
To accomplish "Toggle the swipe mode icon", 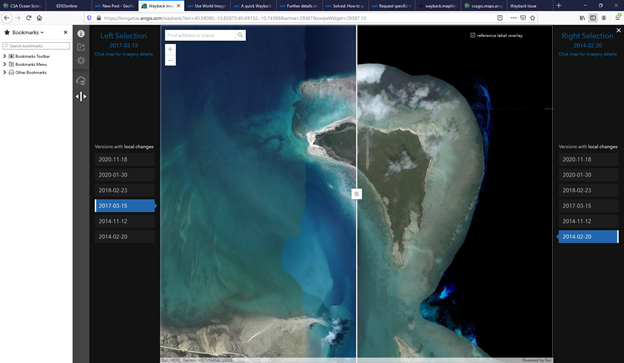I will 81,96.
